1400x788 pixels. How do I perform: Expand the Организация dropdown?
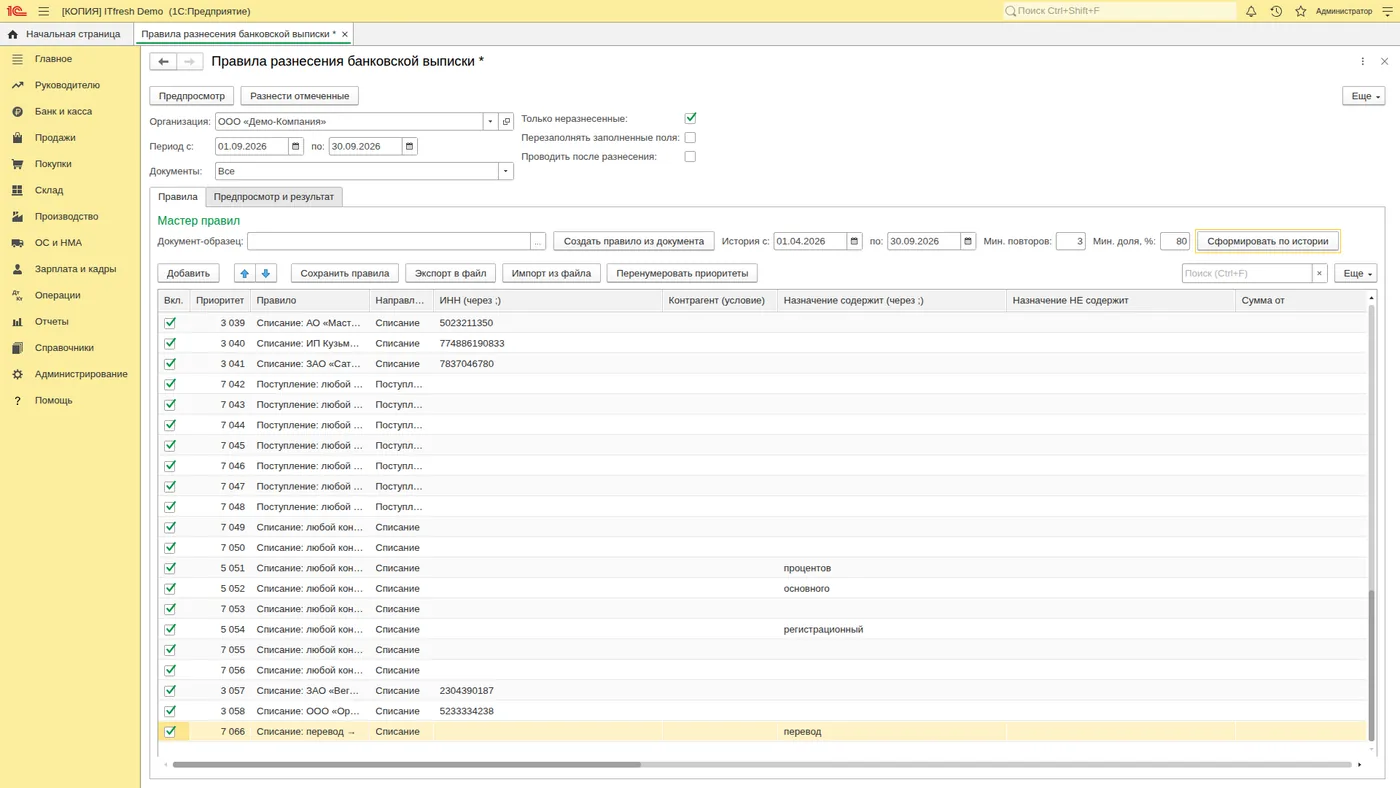point(490,122)
